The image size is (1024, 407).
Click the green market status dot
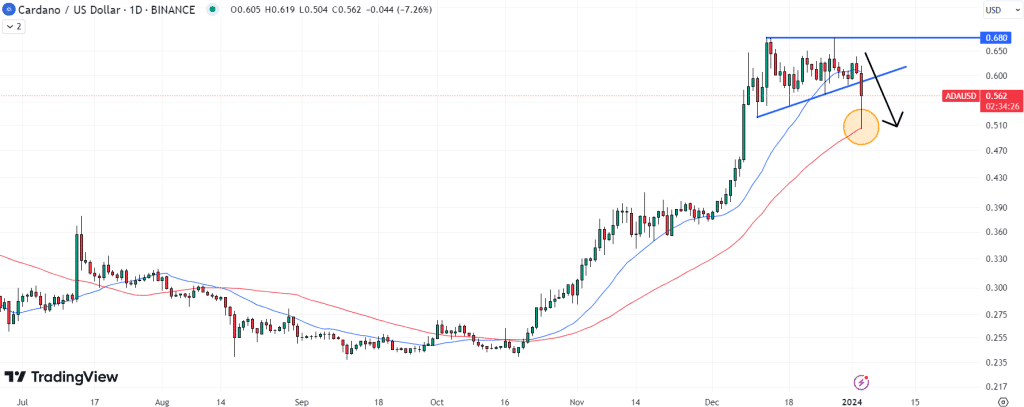point(213,10)
